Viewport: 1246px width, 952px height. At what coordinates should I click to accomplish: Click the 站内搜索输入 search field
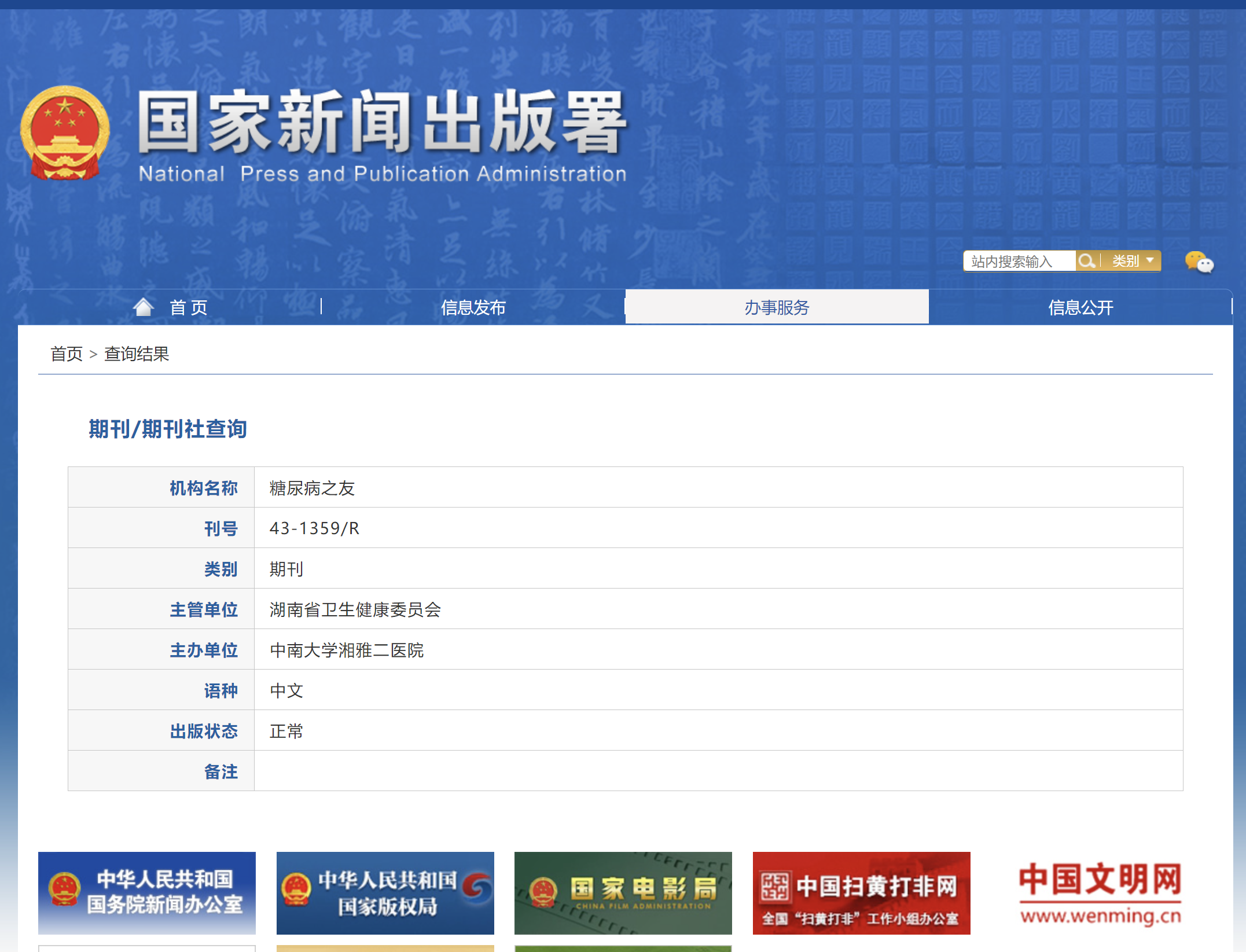(1020, 261)
